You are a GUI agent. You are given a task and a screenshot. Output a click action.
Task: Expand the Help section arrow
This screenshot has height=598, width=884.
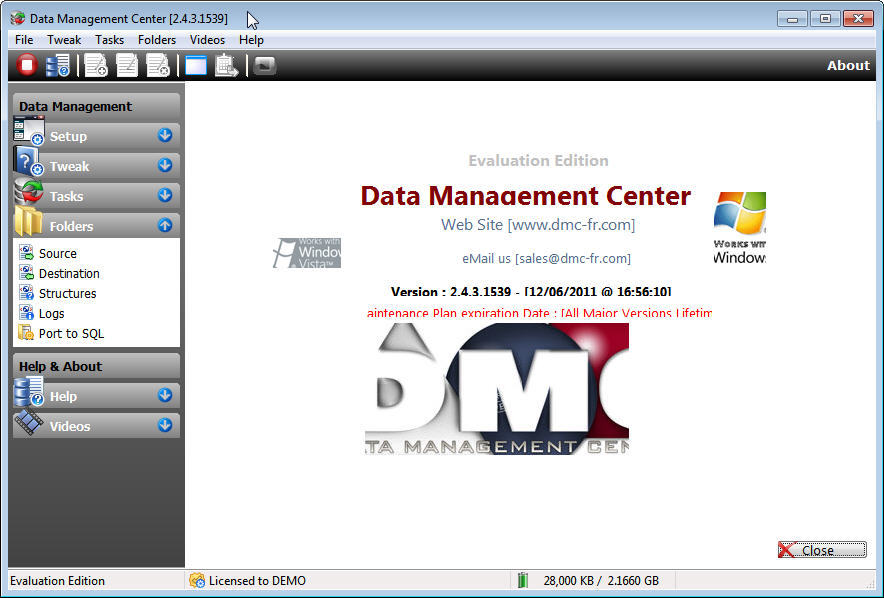[x=165, y=395]
